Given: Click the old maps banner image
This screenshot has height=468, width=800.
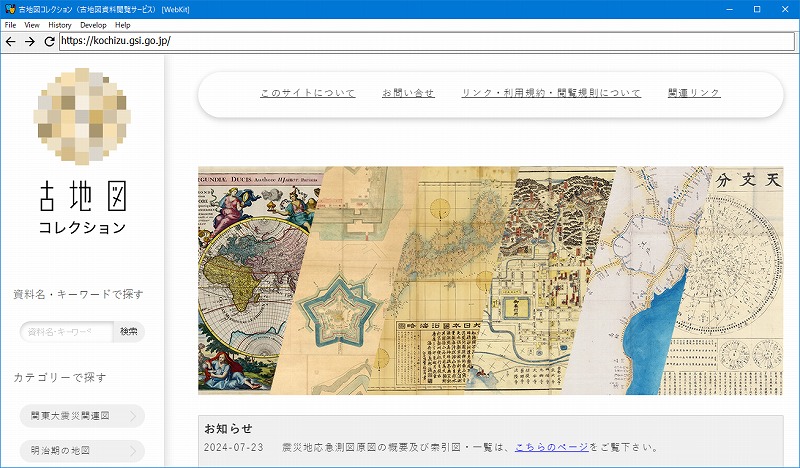Looking at the screenshot, I should coord(490,280).
